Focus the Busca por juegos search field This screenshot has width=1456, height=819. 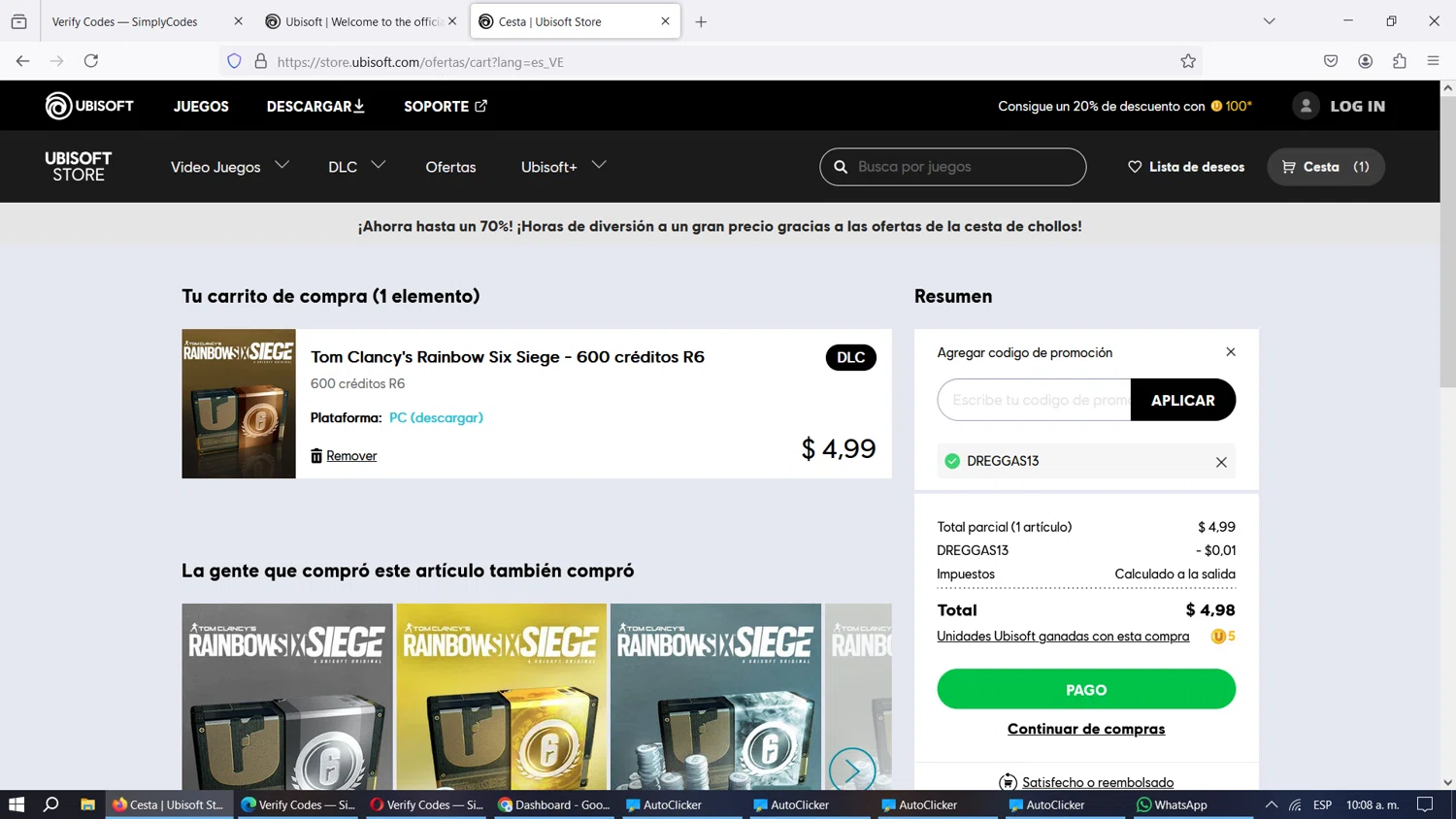(x=953, y=167)
